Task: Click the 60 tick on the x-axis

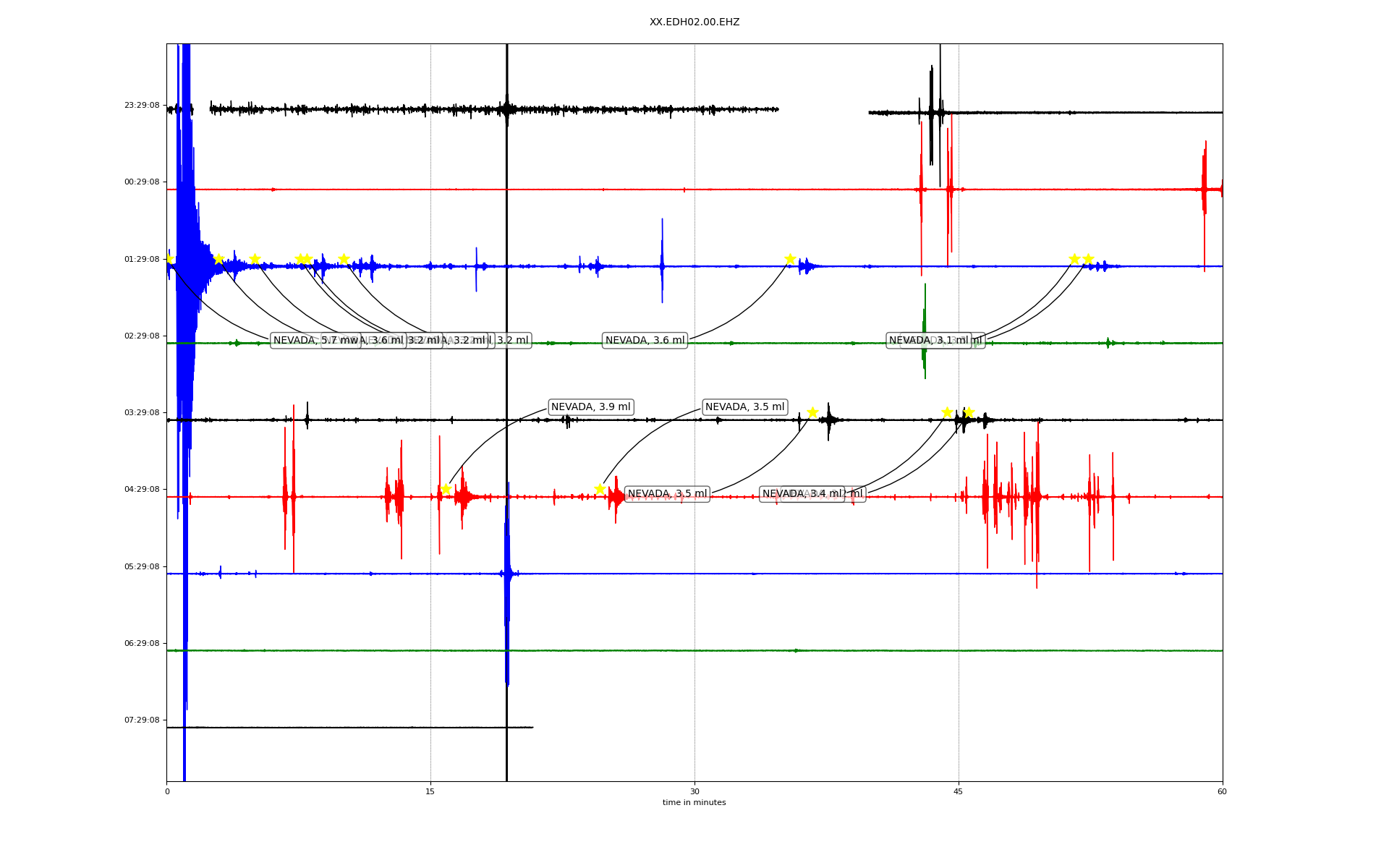Action: click(1222, 791)
